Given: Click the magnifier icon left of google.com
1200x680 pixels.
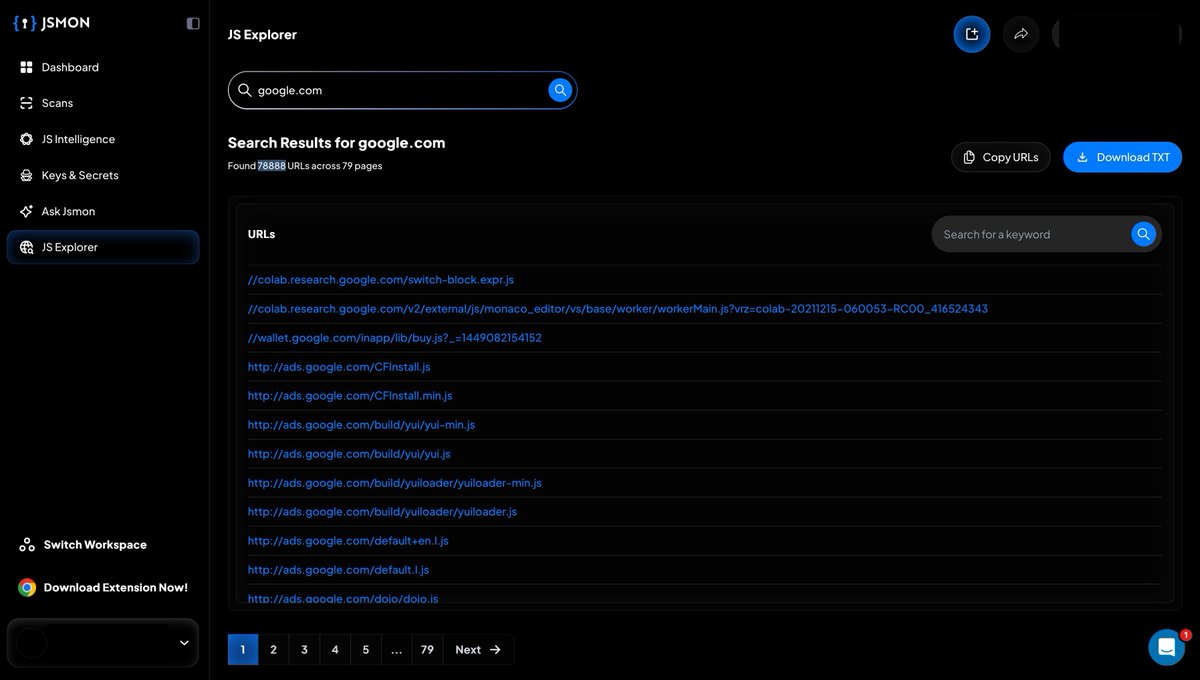Looking at the screenshot, I should (x=245, y=90).
